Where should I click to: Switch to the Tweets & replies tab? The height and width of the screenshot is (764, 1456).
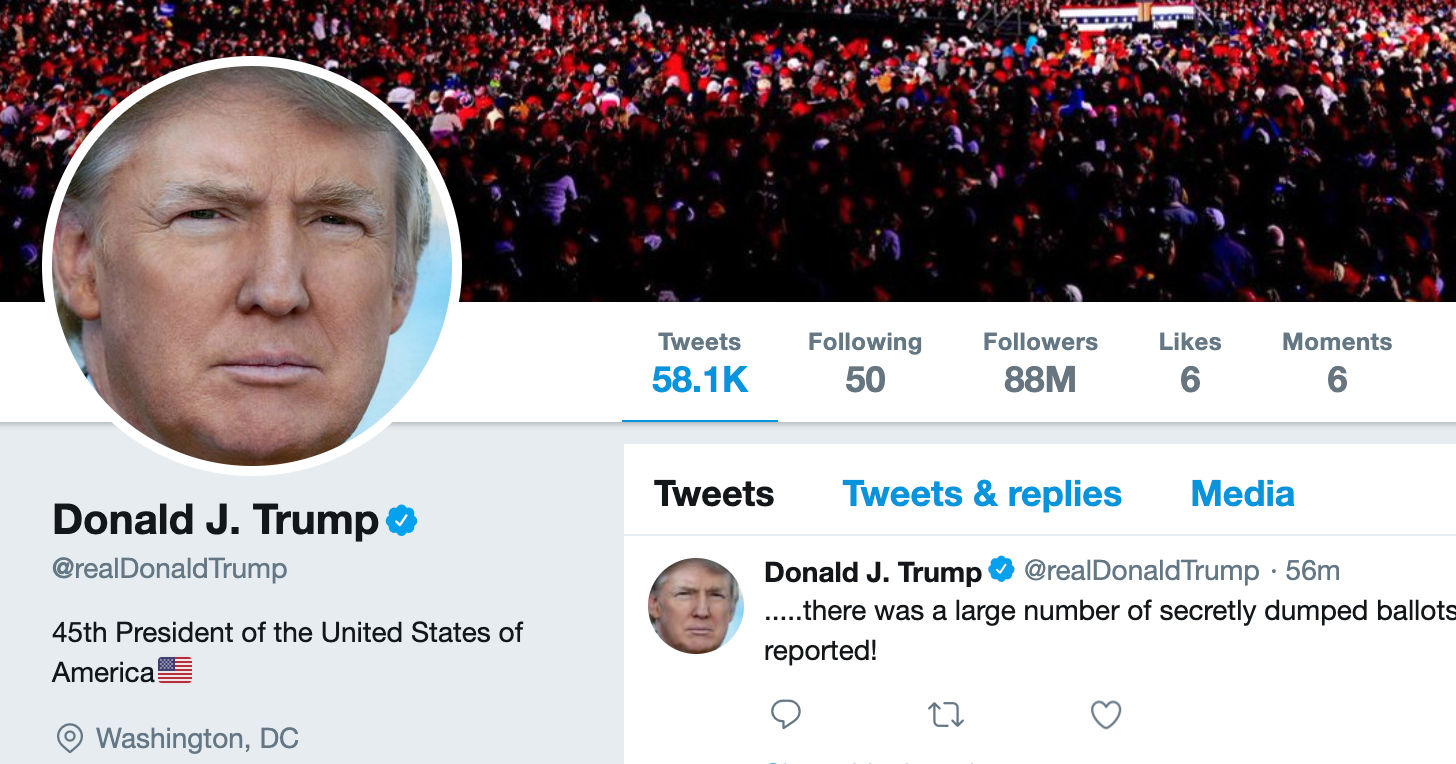click(x=982, y=494)
